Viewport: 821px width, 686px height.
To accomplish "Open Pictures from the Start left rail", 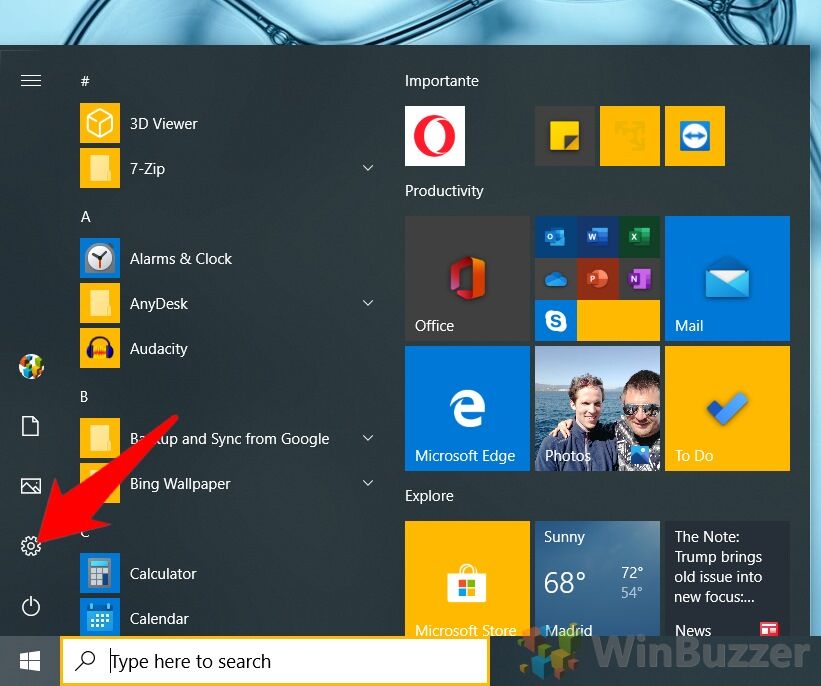I will pyautogui.click(x=31, y=485).
